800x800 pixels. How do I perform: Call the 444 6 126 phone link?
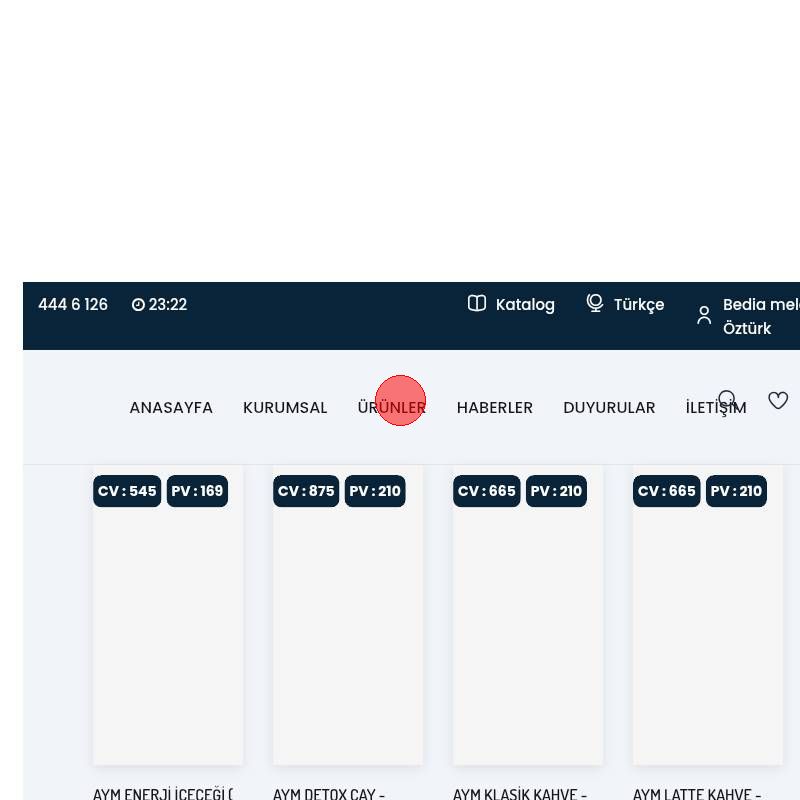[x=73, y=305]
